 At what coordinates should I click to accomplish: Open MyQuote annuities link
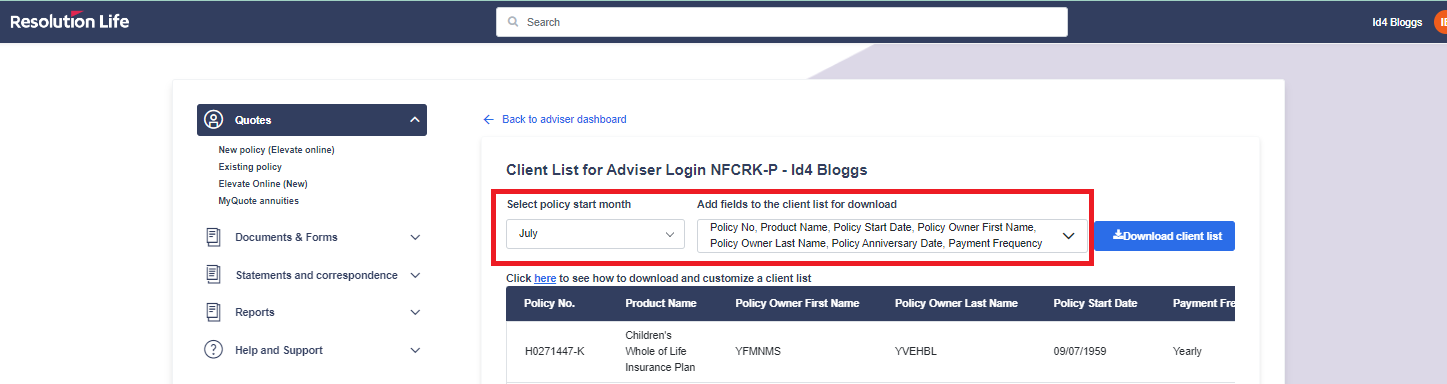click(x=258, y=201)
